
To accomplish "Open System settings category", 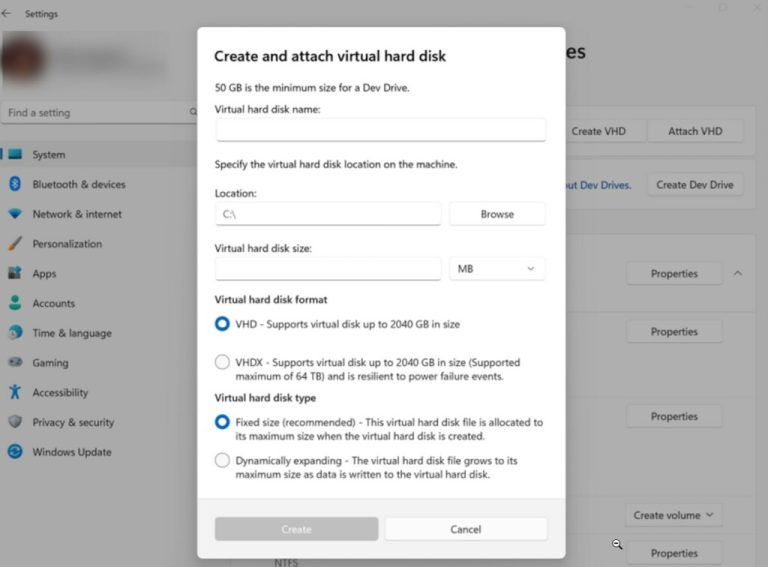I will tap(98, 154).
